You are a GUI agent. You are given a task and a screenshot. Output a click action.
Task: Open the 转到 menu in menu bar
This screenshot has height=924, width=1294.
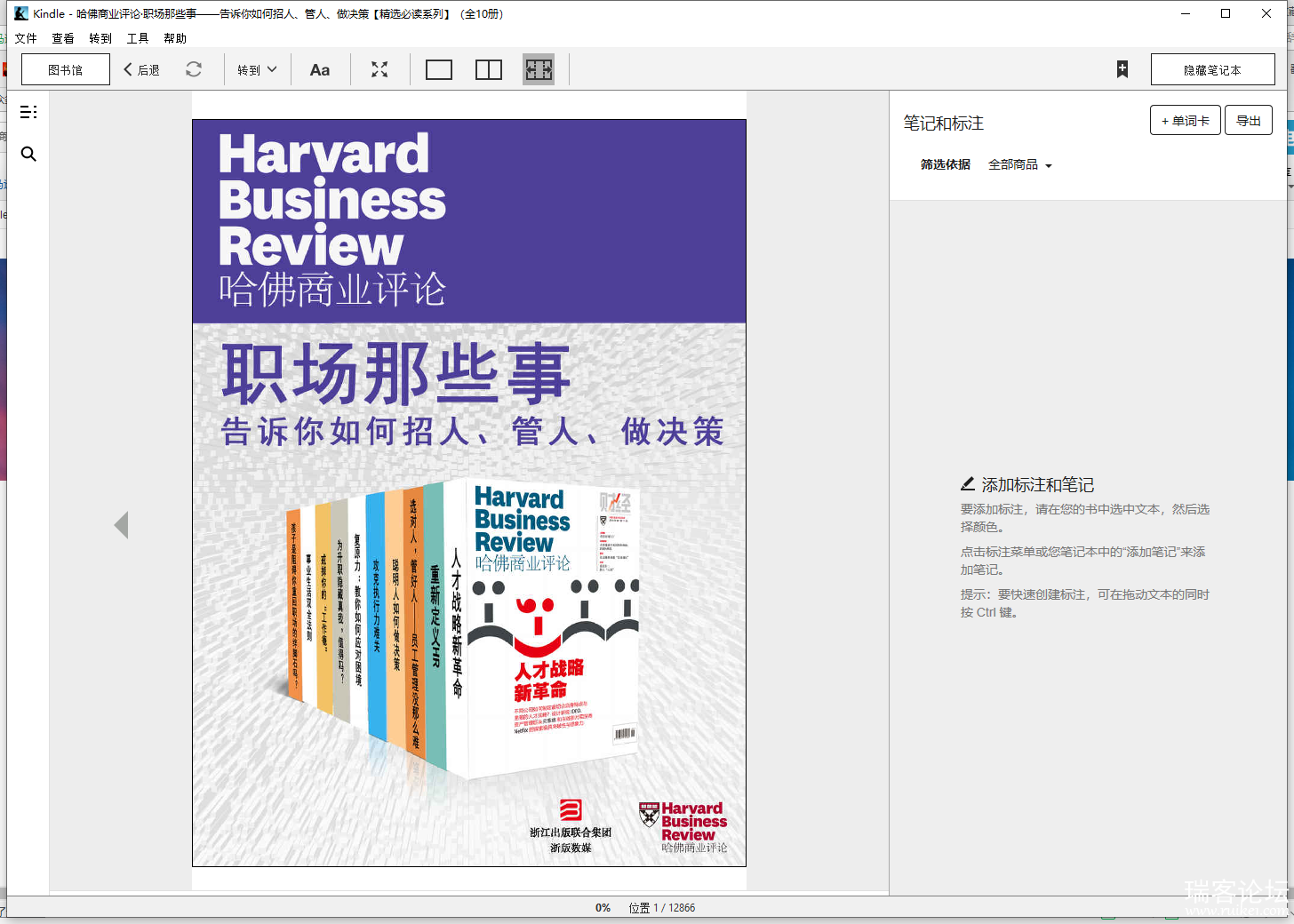100,38
